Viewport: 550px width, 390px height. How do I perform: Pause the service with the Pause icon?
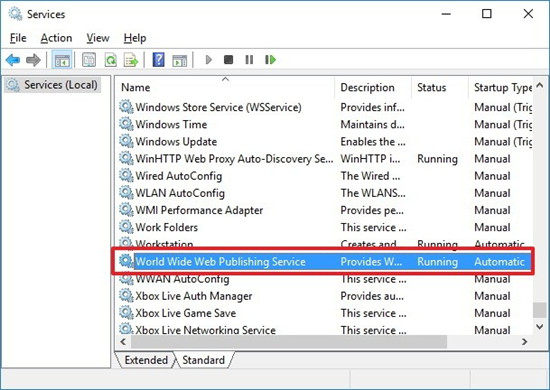[x=249, y=60]
